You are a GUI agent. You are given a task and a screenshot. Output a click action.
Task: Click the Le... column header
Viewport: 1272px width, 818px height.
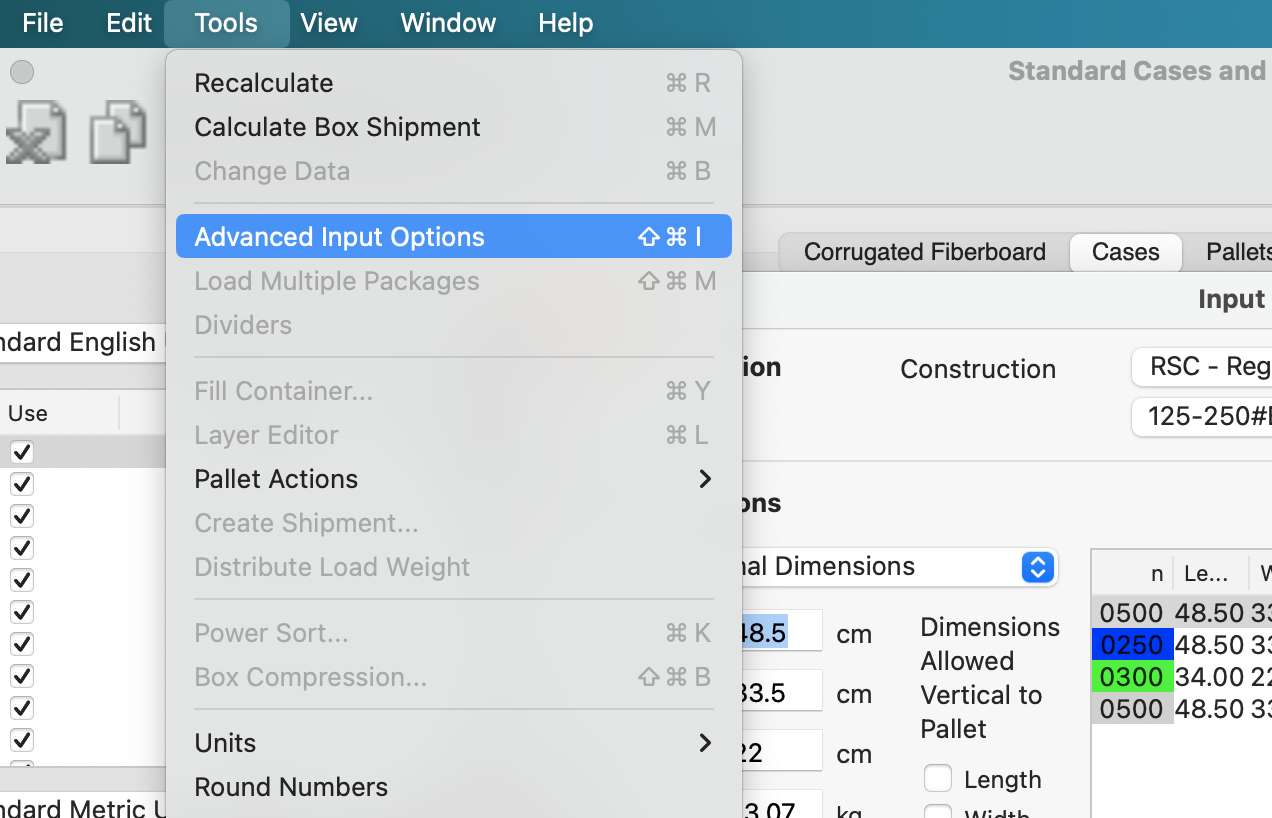tap(1211, 574)
